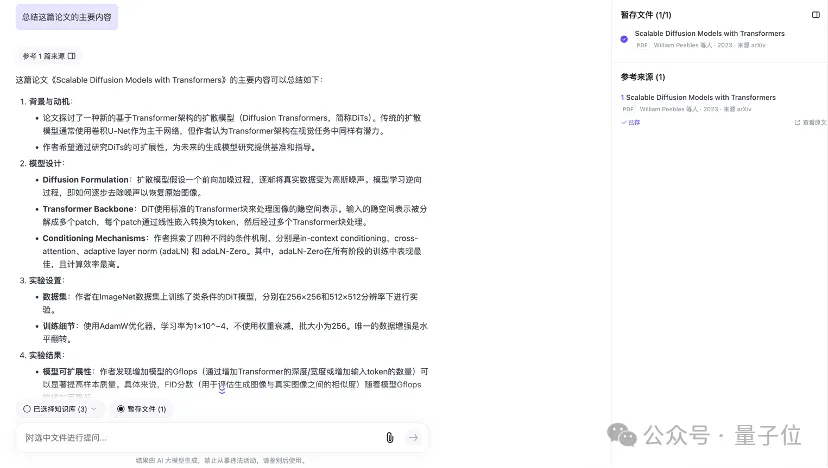The width and height of the screenshot is (828, 468).
Task: Click the staged file's William Peebles author line
Action: tap(709, 45)
